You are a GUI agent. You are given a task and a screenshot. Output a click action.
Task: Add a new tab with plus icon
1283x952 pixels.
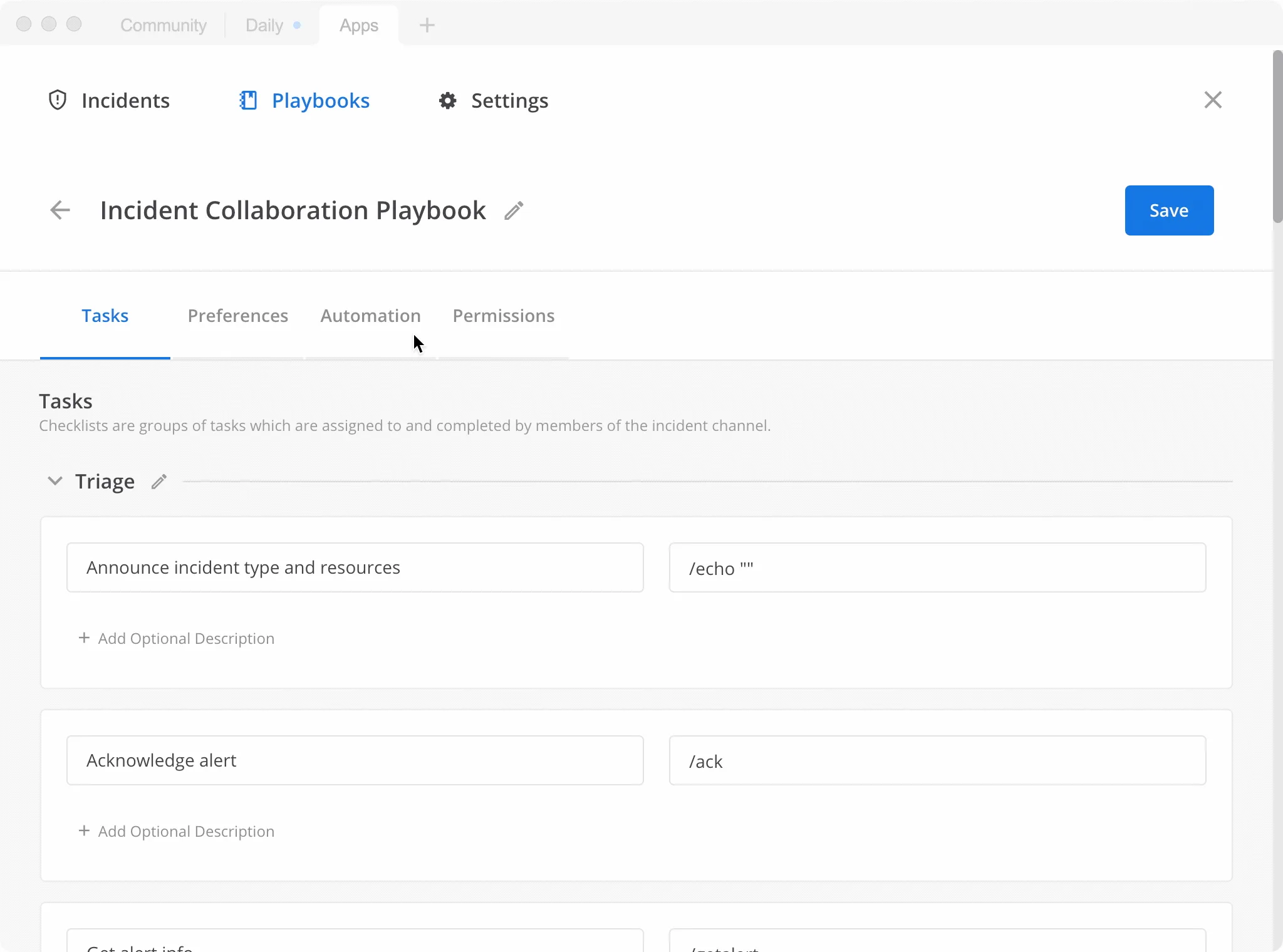pos(427,25)
